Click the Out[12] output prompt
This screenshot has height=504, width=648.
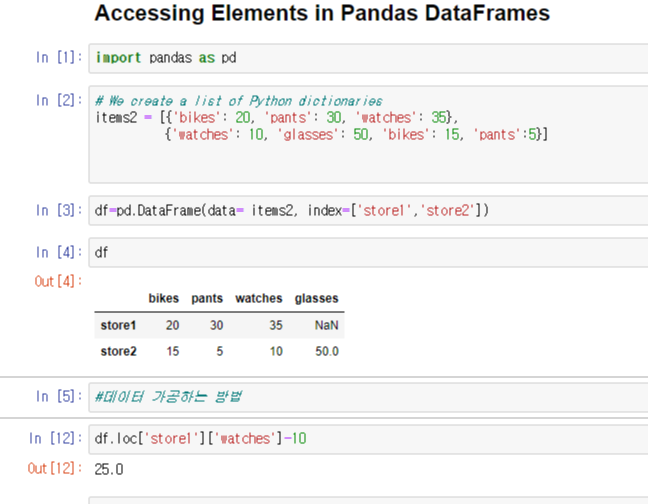coord(55,468)
